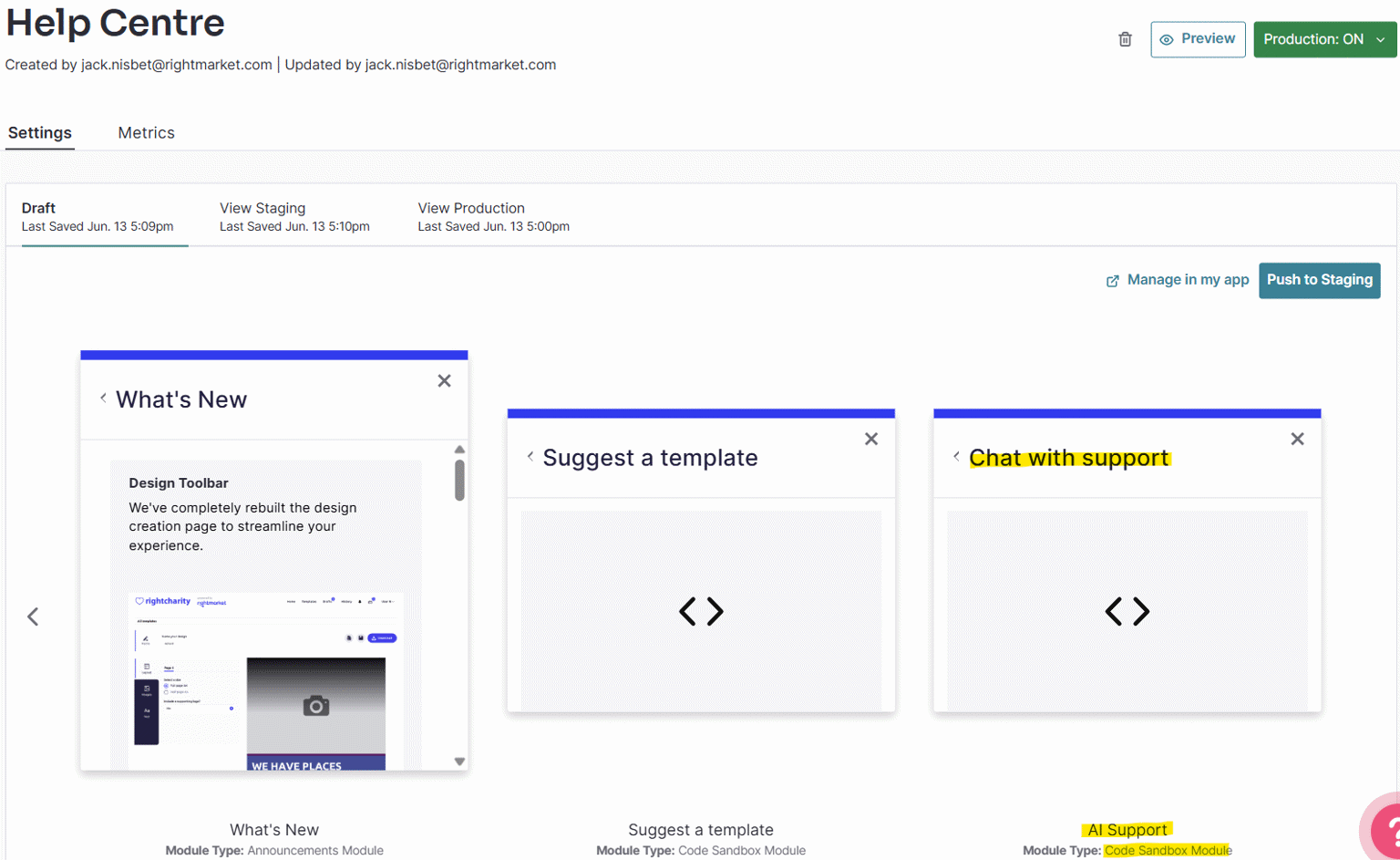Click the code icon in Suggest a template
This screenshot has height=860, width=1400.
click(x=701, y=611)
